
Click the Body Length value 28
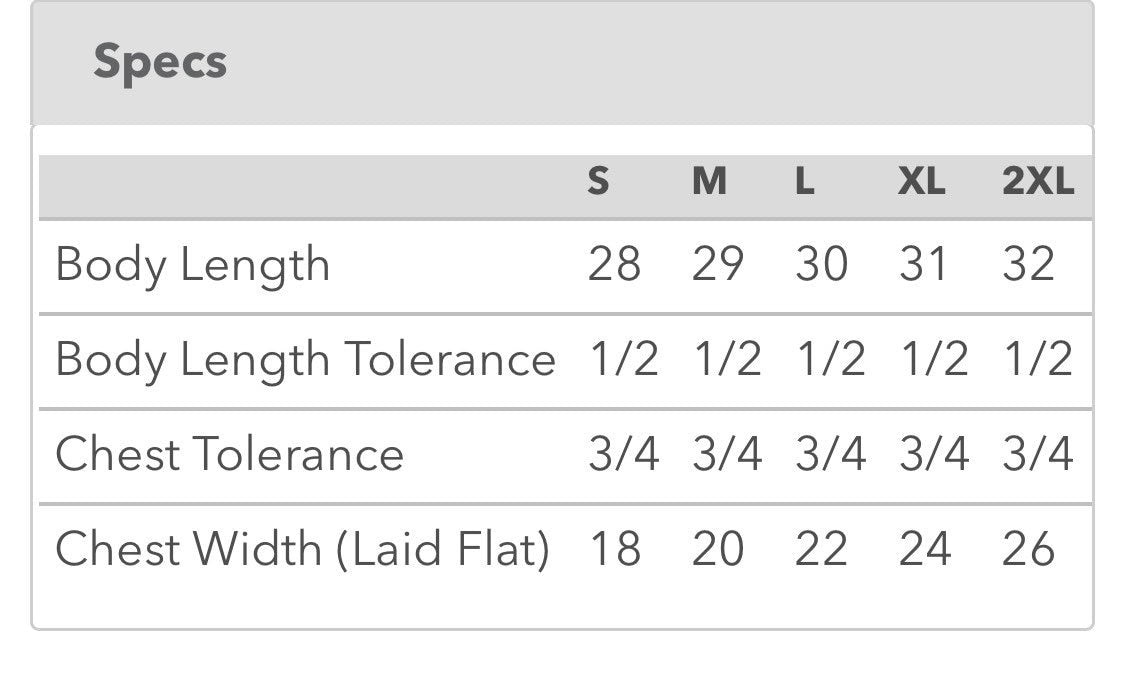[x=613, y=265]
